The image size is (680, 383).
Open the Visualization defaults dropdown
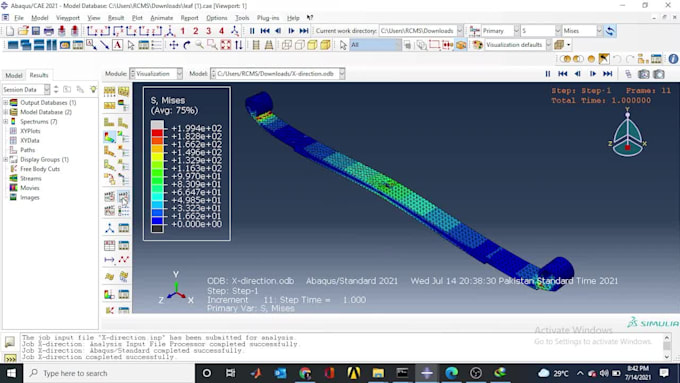[518, 45]
